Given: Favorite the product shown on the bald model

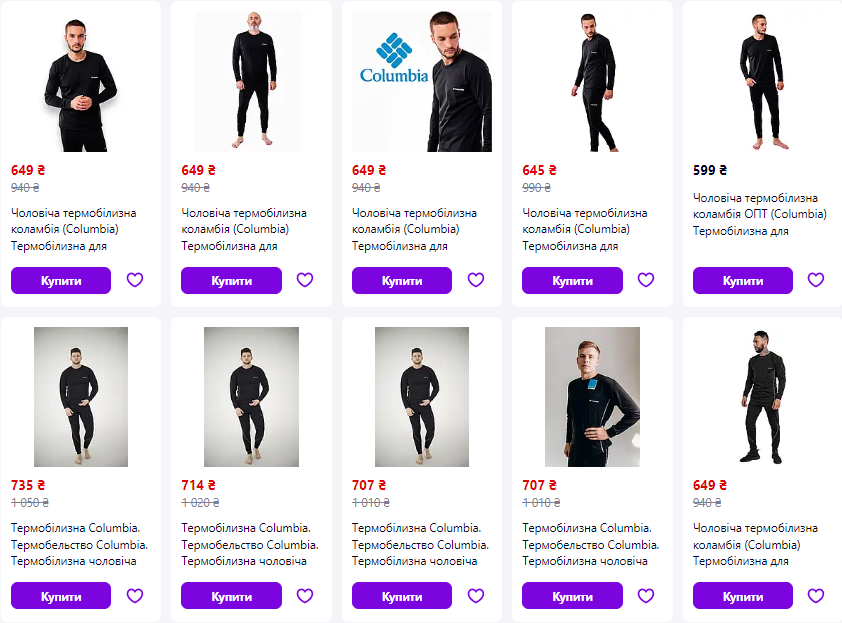Looking at the screenshot, I should (x=305, y=280).
